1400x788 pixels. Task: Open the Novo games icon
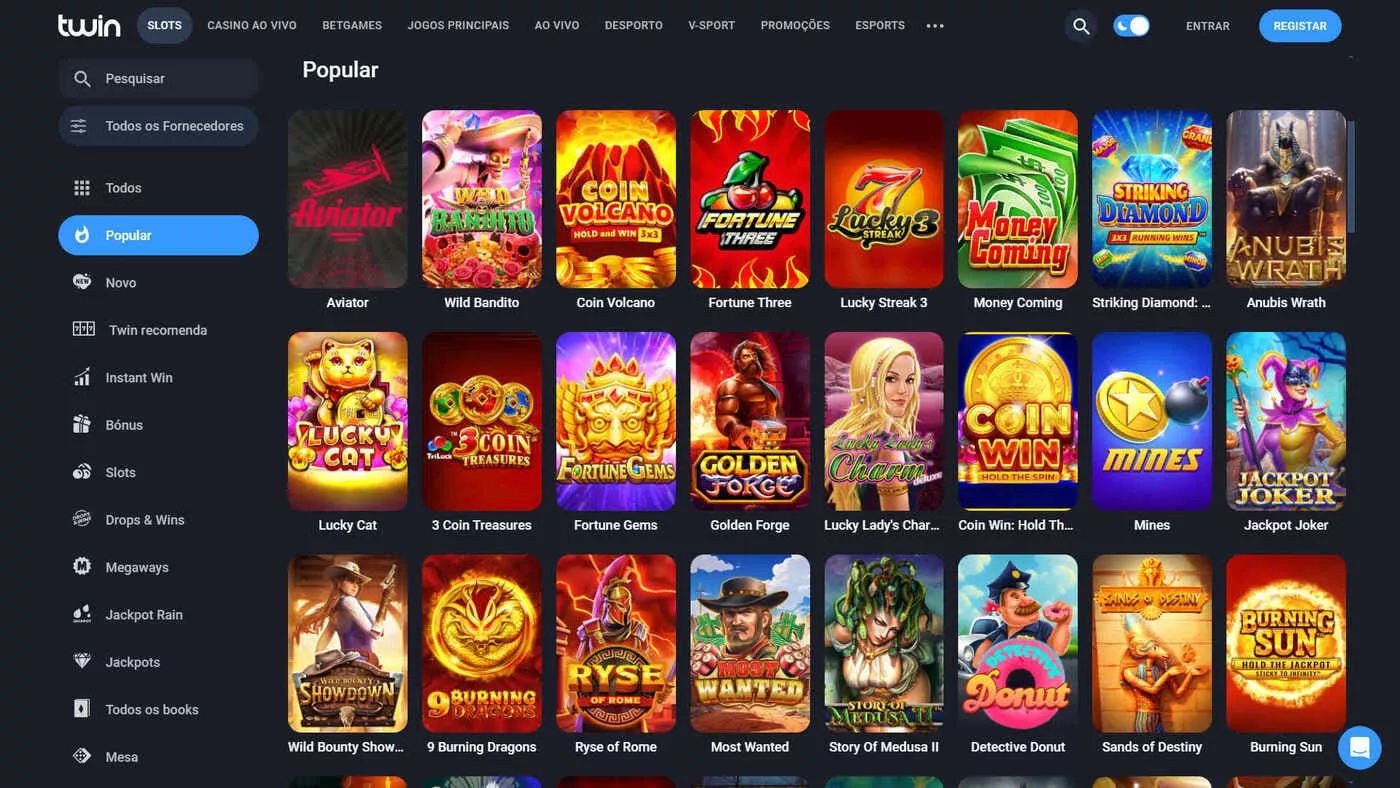(x=82, y=283)
